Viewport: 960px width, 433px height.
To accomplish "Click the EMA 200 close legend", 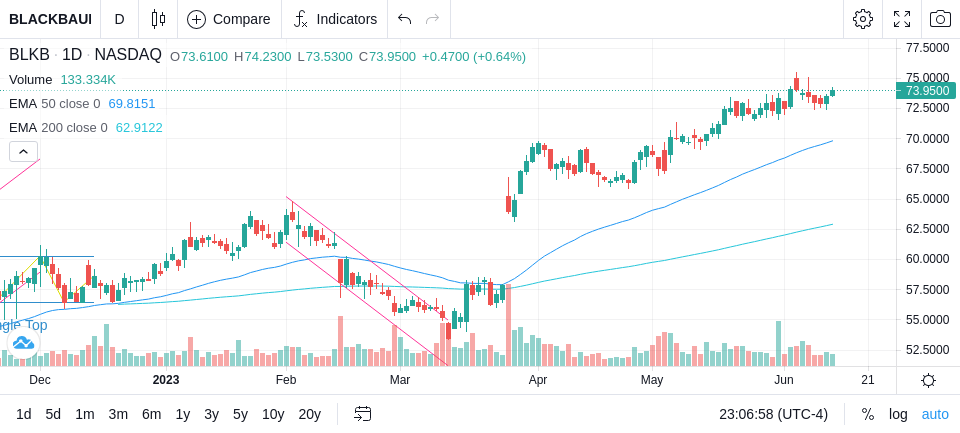I will click(x=58, y=128).
